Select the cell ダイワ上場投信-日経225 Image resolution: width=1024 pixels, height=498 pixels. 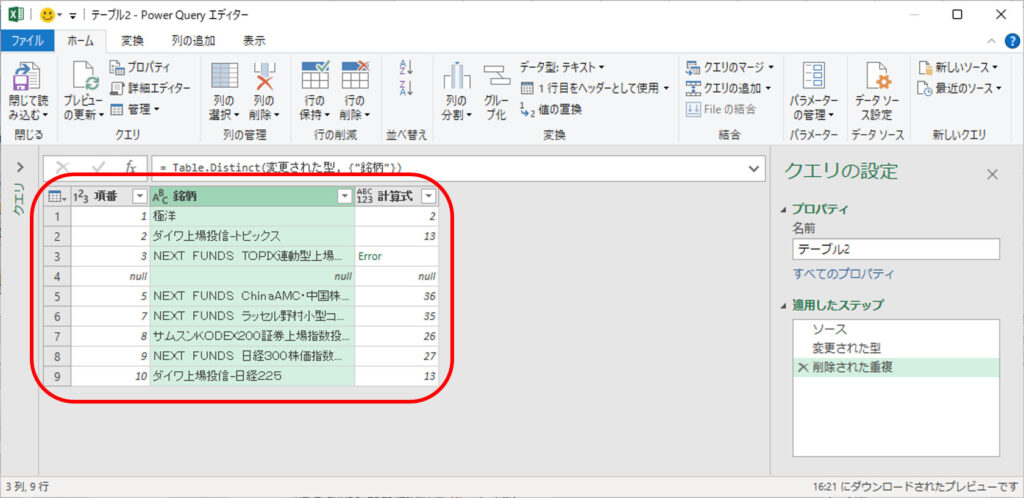click(253, 377)
